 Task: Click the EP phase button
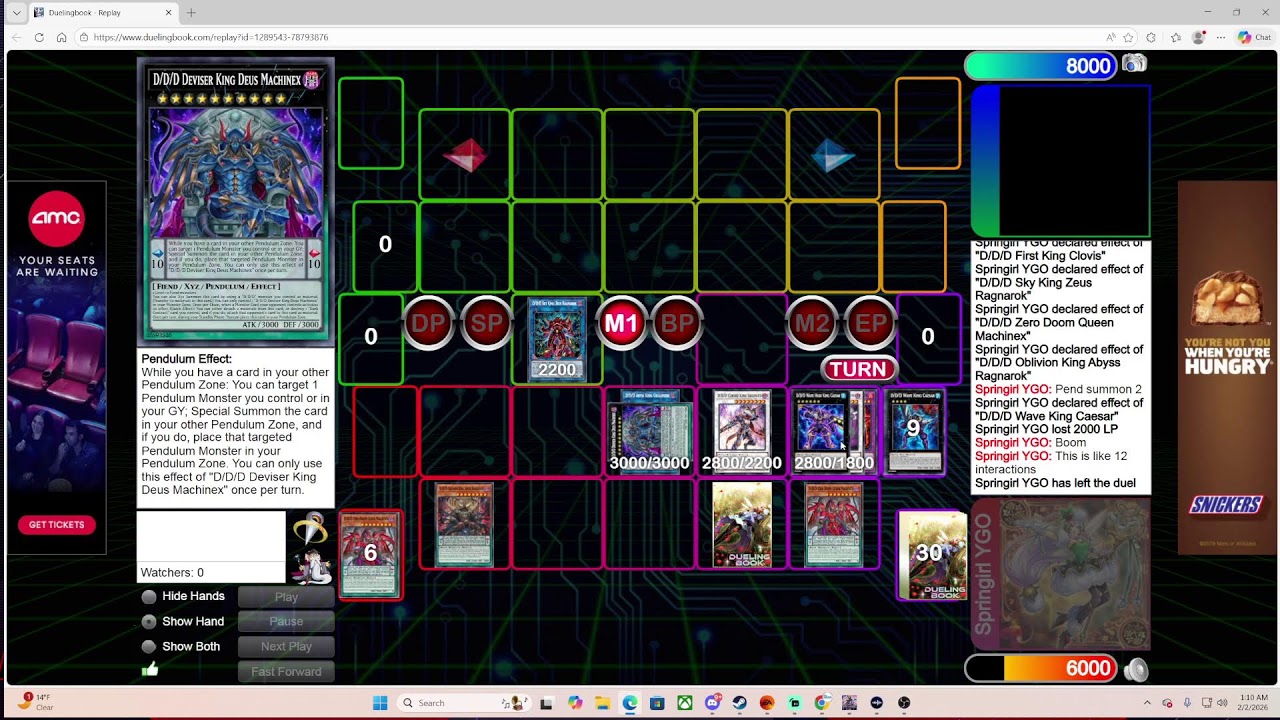point(870,324)
